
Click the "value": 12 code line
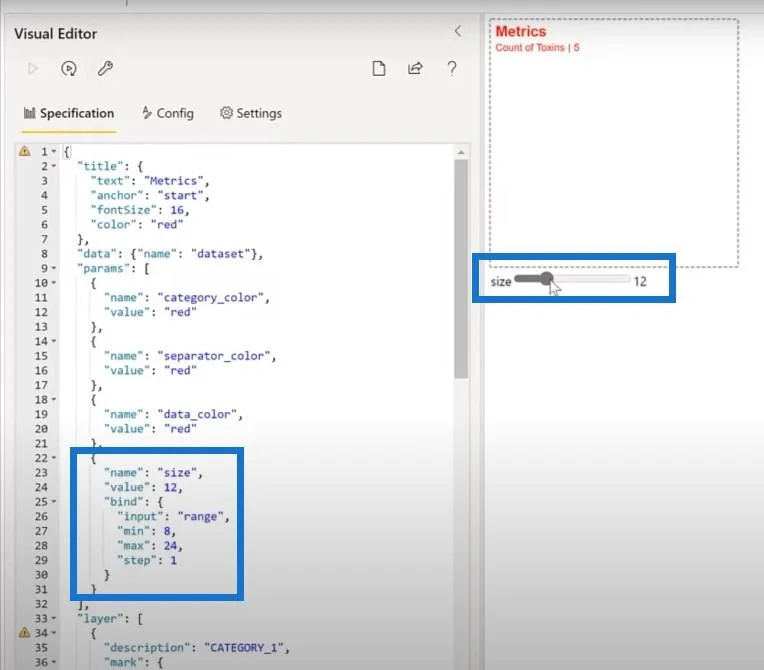[x=143, y=487]
